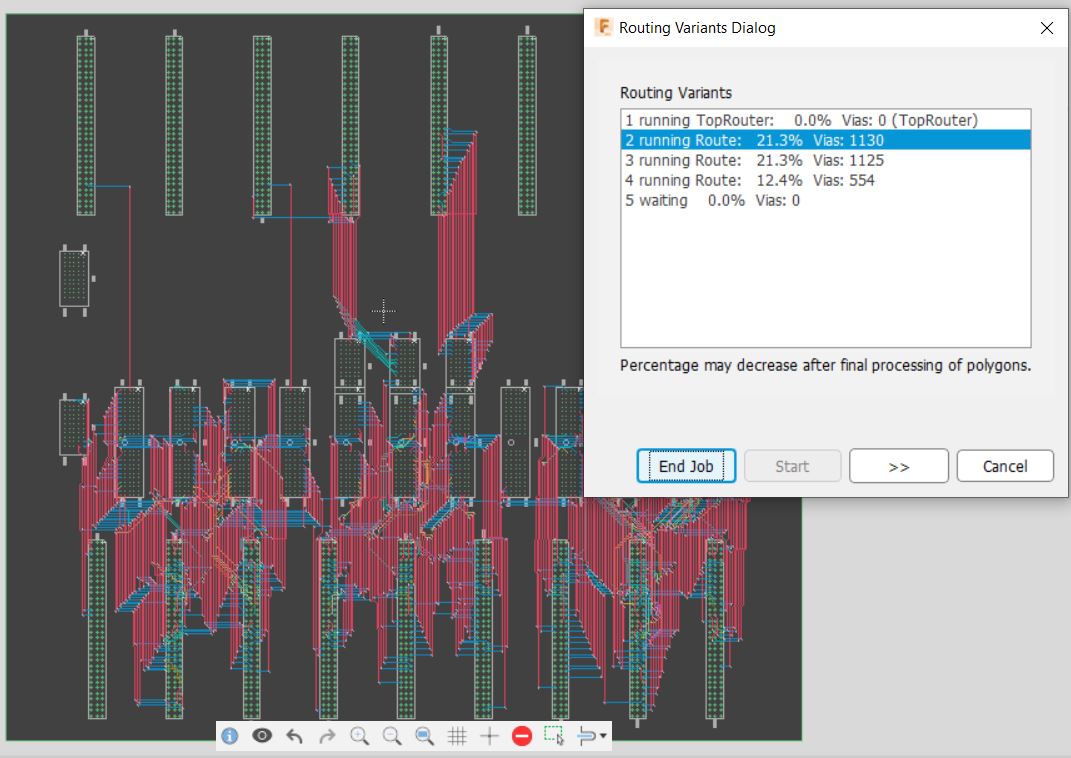Toggle board object visibility with the eye icon
The image size is (1071, 758).
[262, 736]
